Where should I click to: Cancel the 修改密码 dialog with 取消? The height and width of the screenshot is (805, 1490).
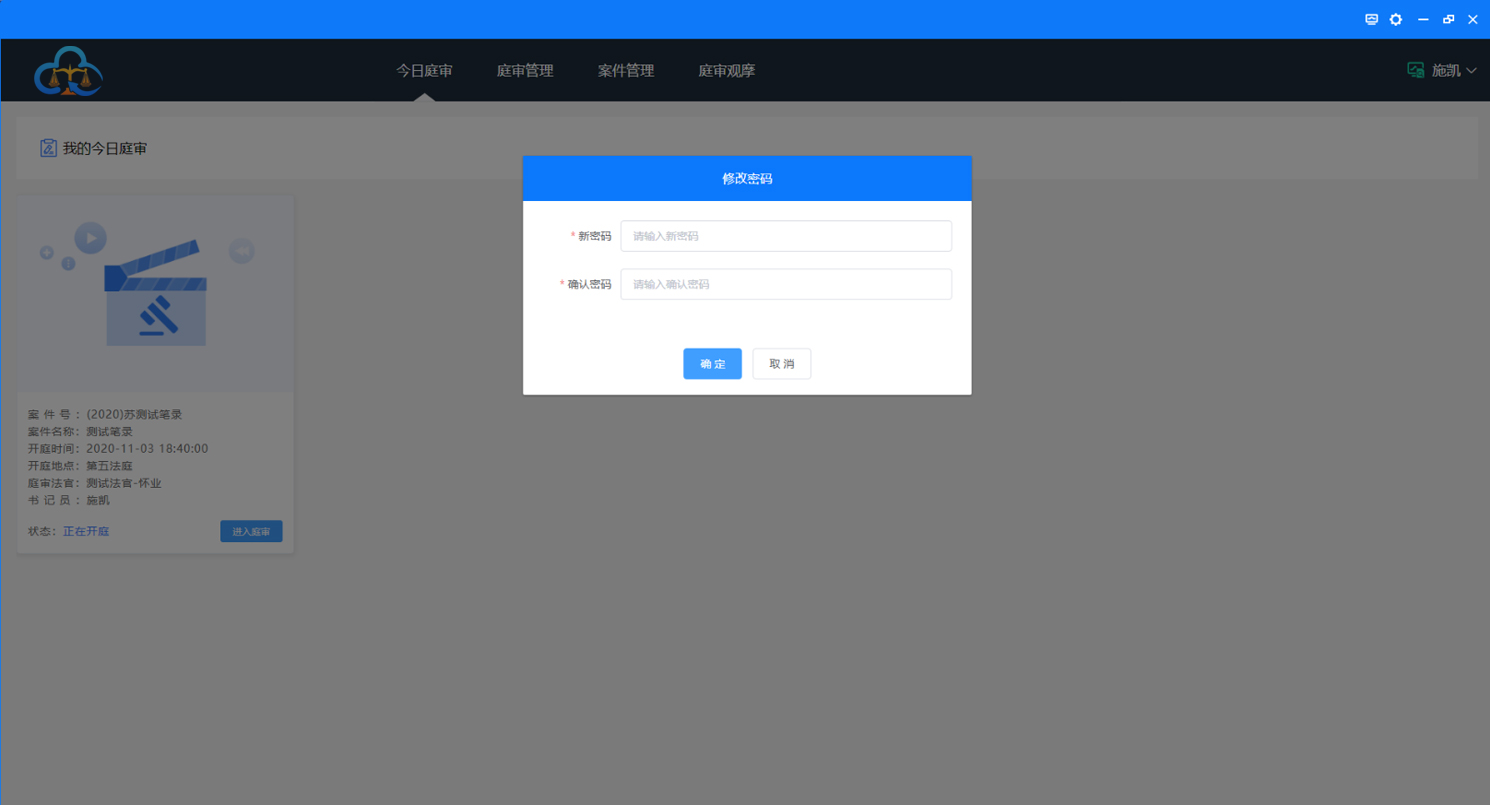coord(781,364)
